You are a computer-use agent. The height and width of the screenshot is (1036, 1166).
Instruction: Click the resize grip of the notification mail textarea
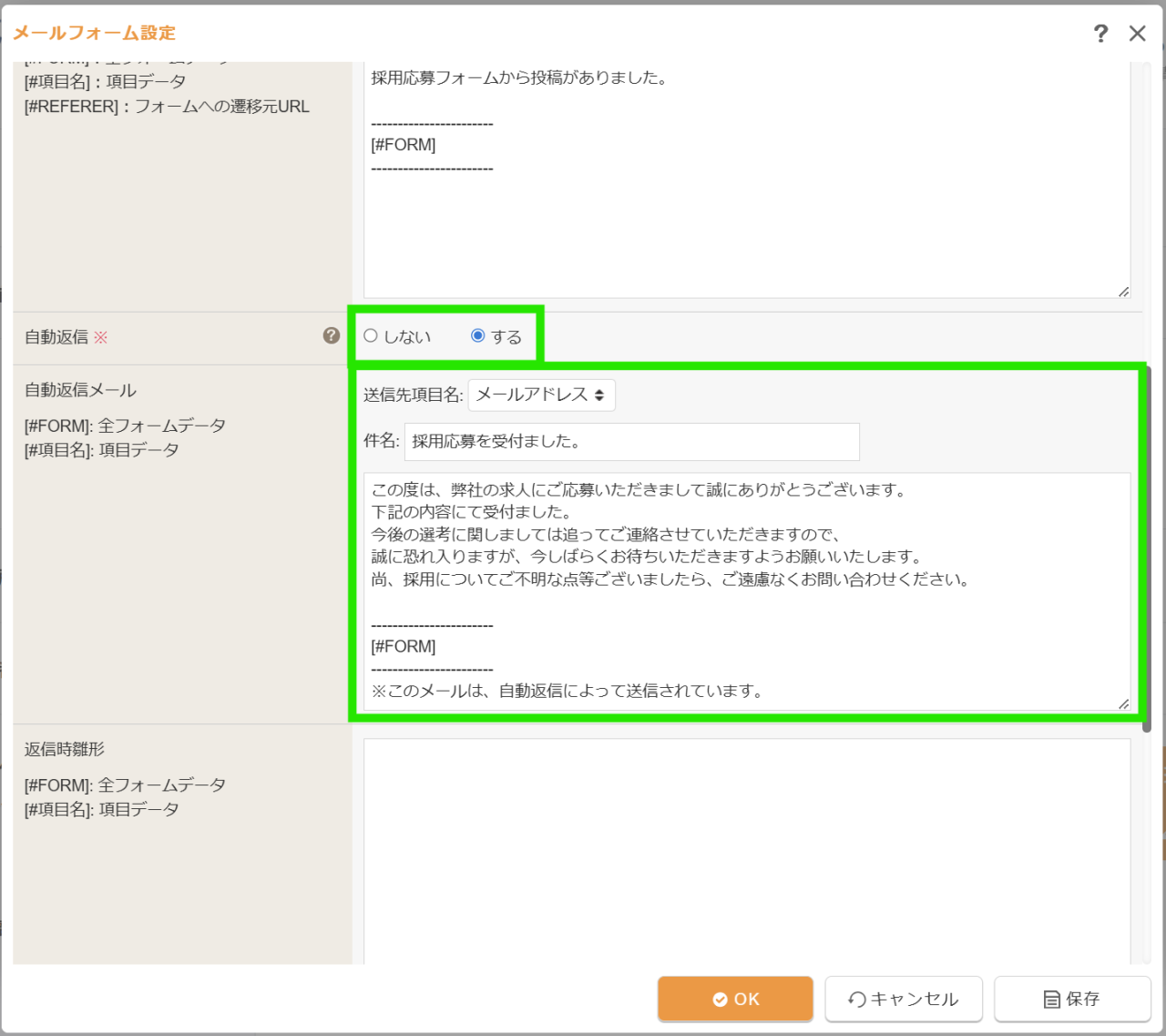pos(1123,292)
